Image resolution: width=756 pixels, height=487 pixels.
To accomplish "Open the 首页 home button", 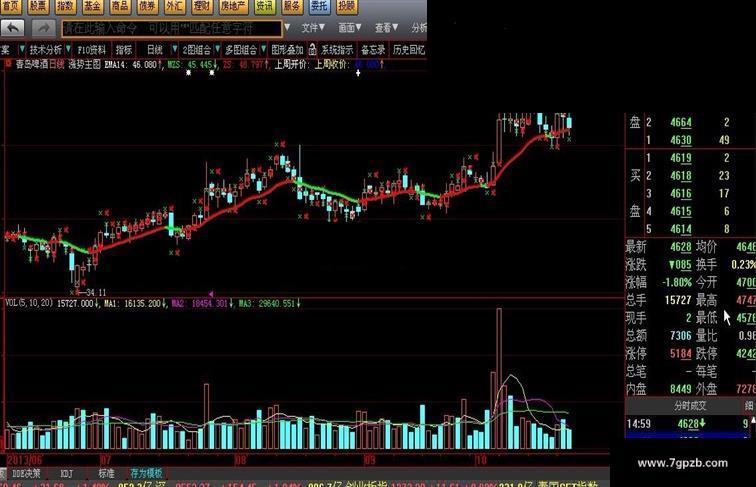I will (x=9, y=6).
